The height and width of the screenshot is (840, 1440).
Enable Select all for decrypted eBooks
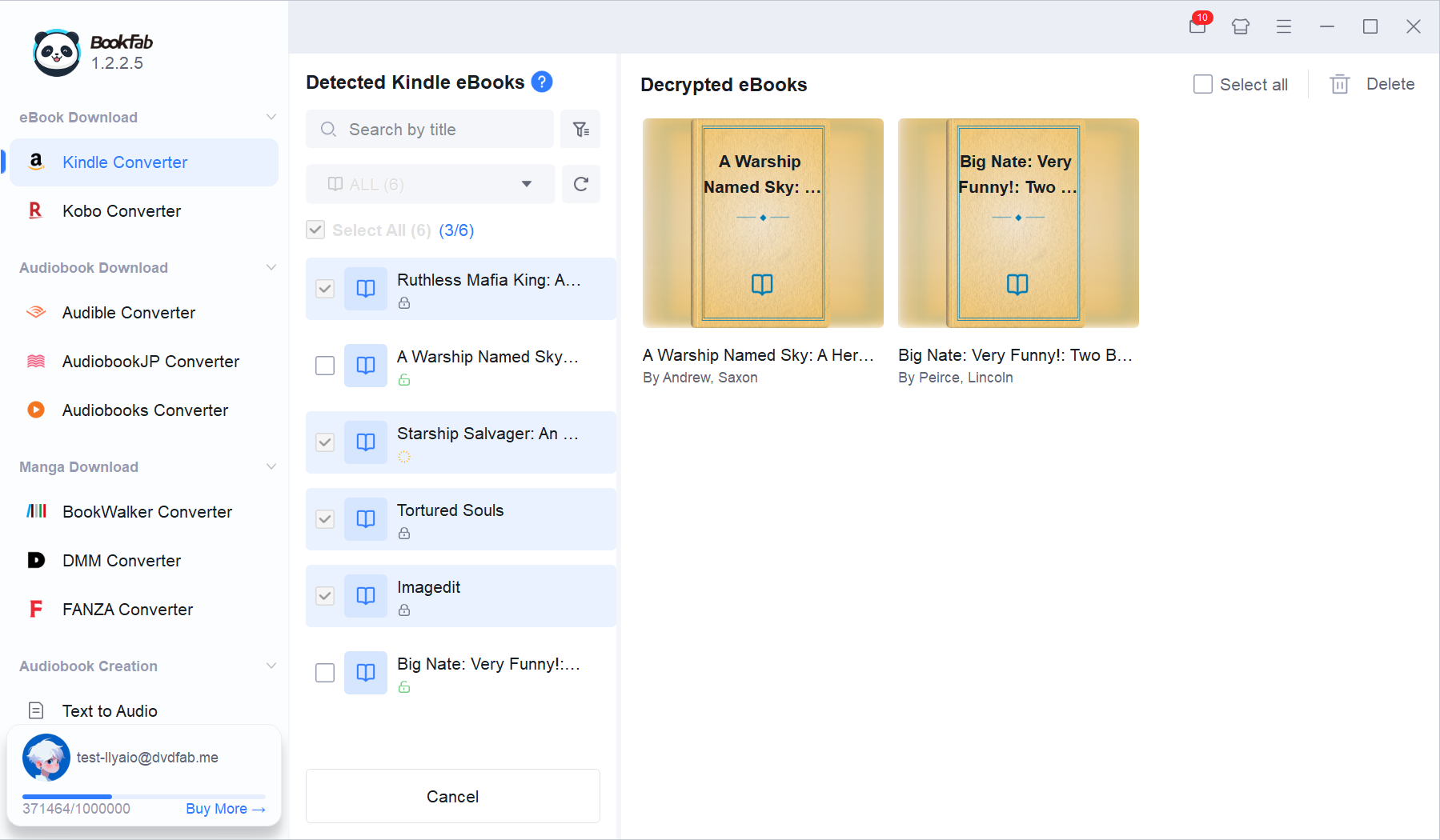1203,83
